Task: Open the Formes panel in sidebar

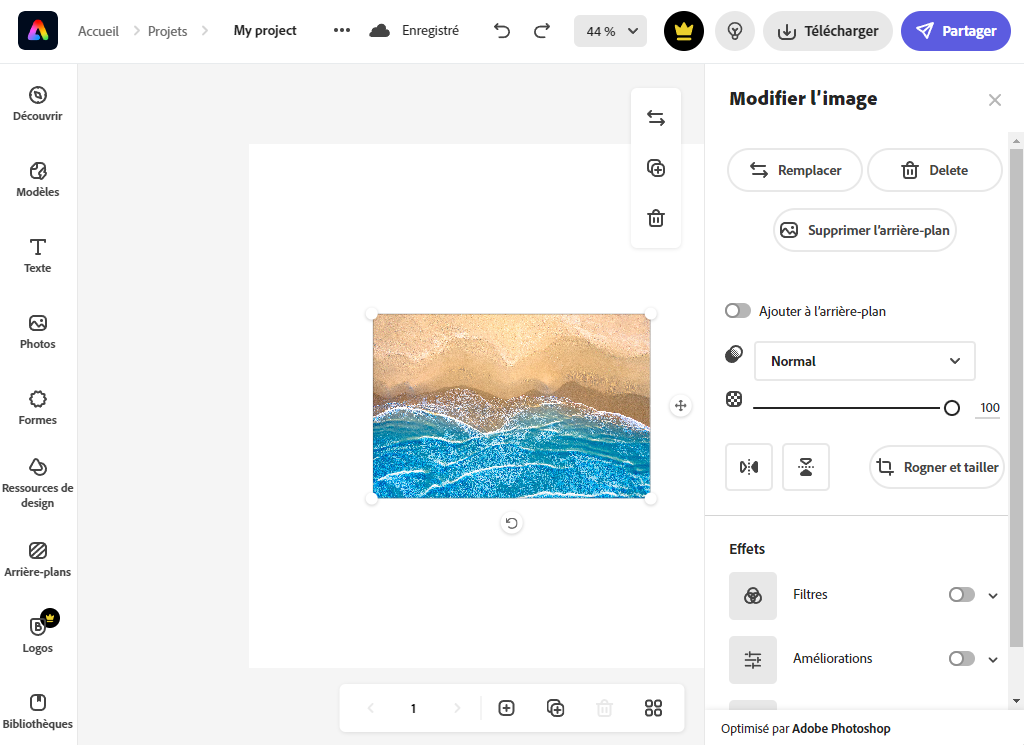Action: [x=38, y=407]
